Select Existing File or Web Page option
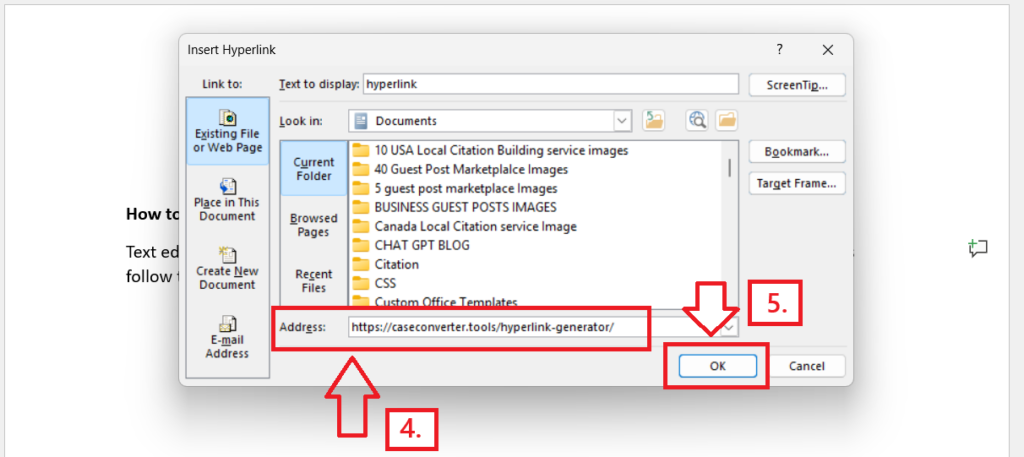Screen dimensions: 1024x457 227,131
